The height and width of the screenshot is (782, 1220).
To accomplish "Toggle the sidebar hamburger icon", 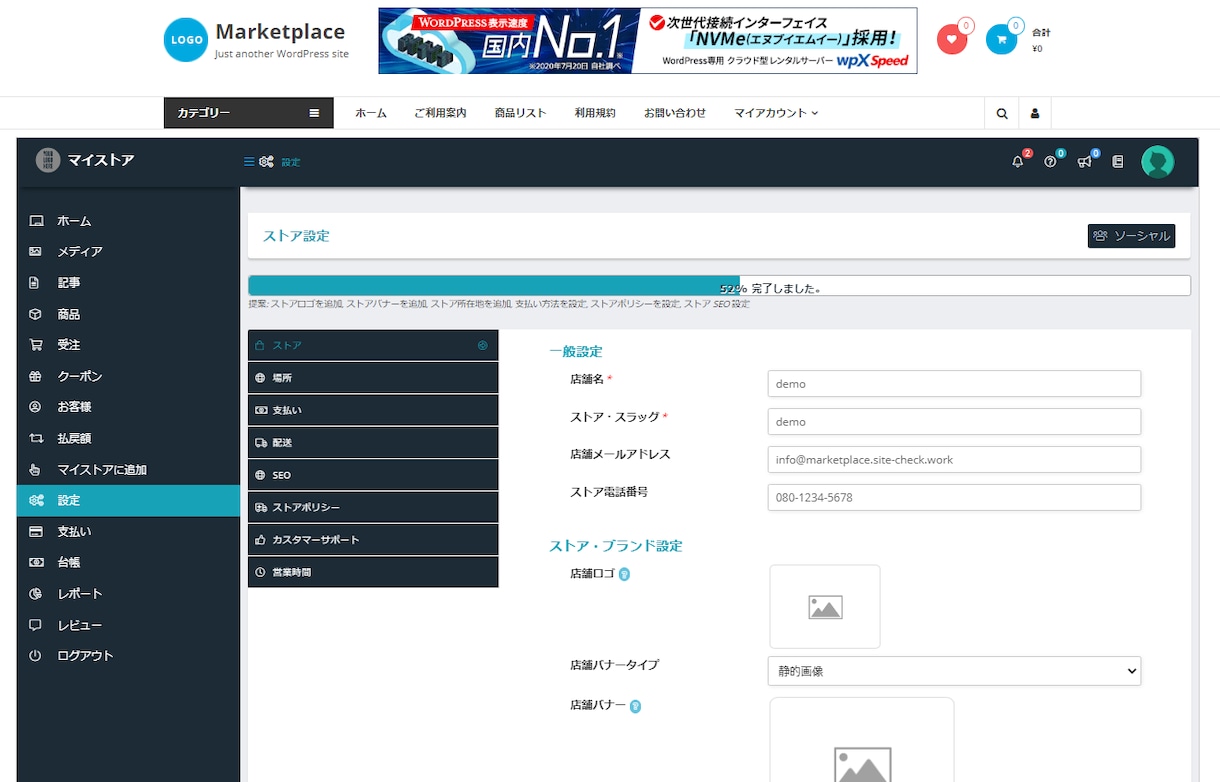I will click(x=249, y=162).
